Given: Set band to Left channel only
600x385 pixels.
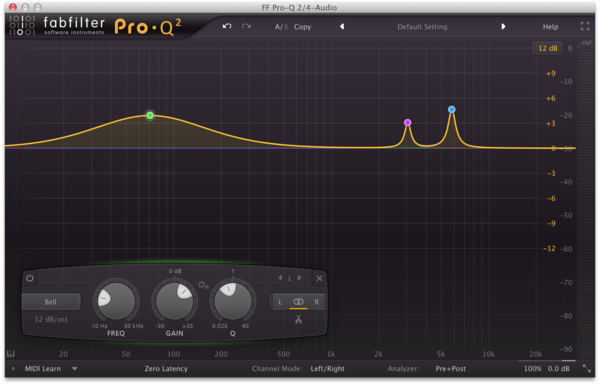Looking at the screenshot, I should pyautogui.click(x=280, y=302).
